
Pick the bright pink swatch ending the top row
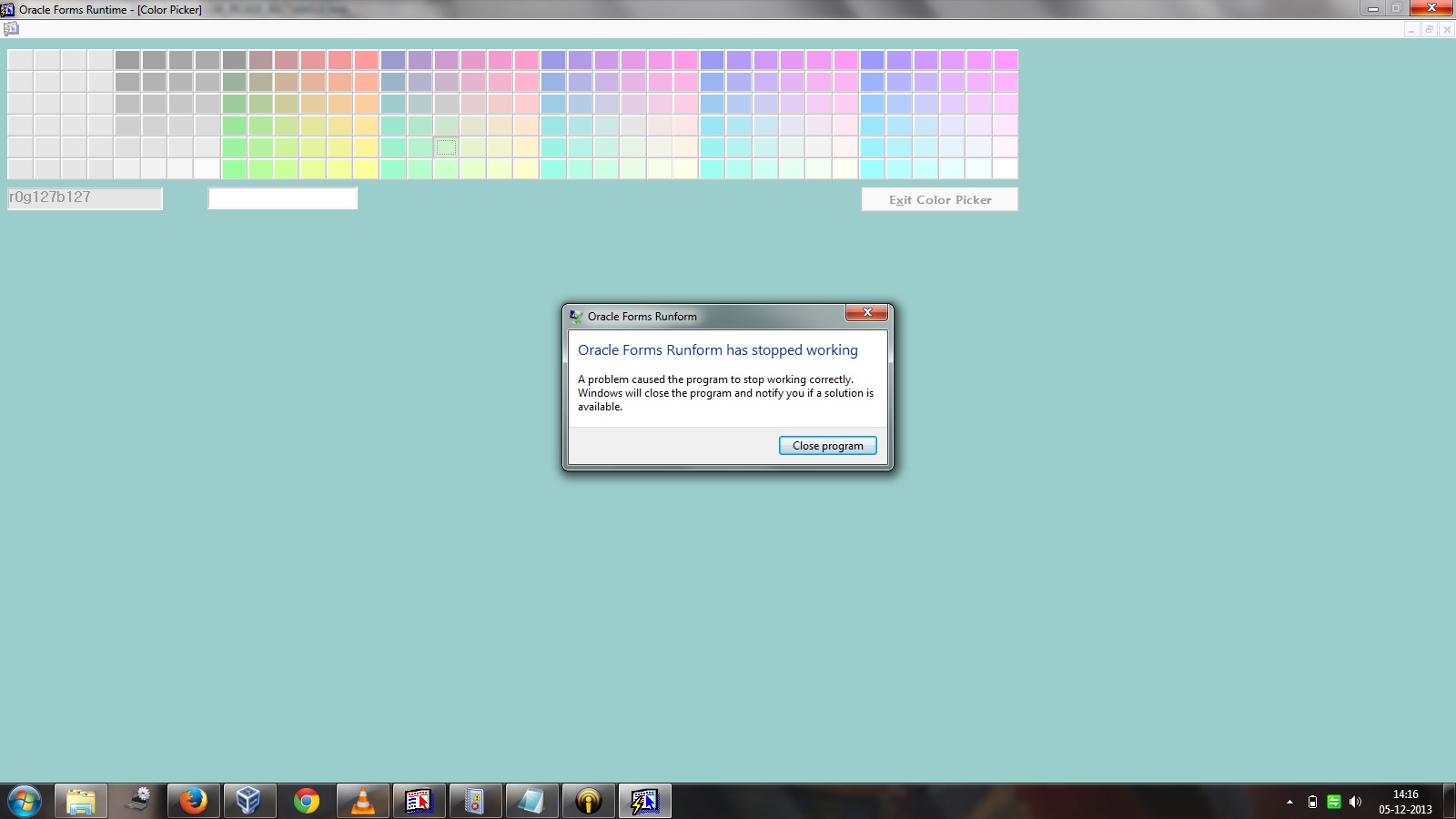coord(1006,60)
